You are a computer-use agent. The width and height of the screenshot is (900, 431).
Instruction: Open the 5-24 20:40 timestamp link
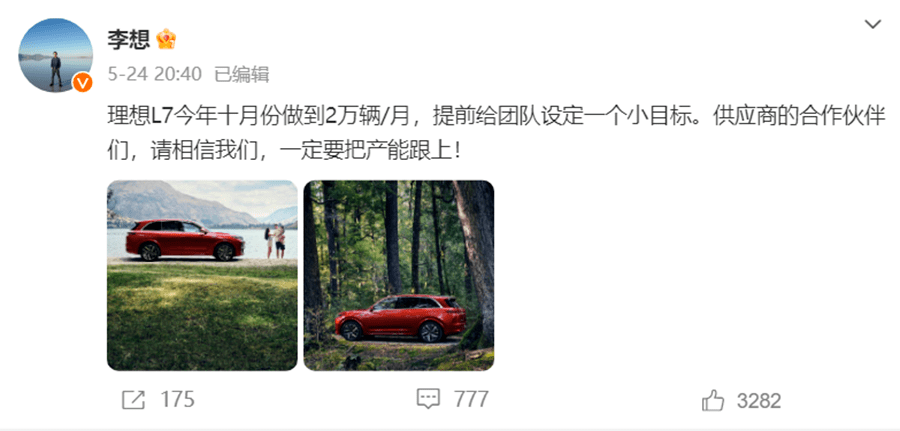(154, 74)
